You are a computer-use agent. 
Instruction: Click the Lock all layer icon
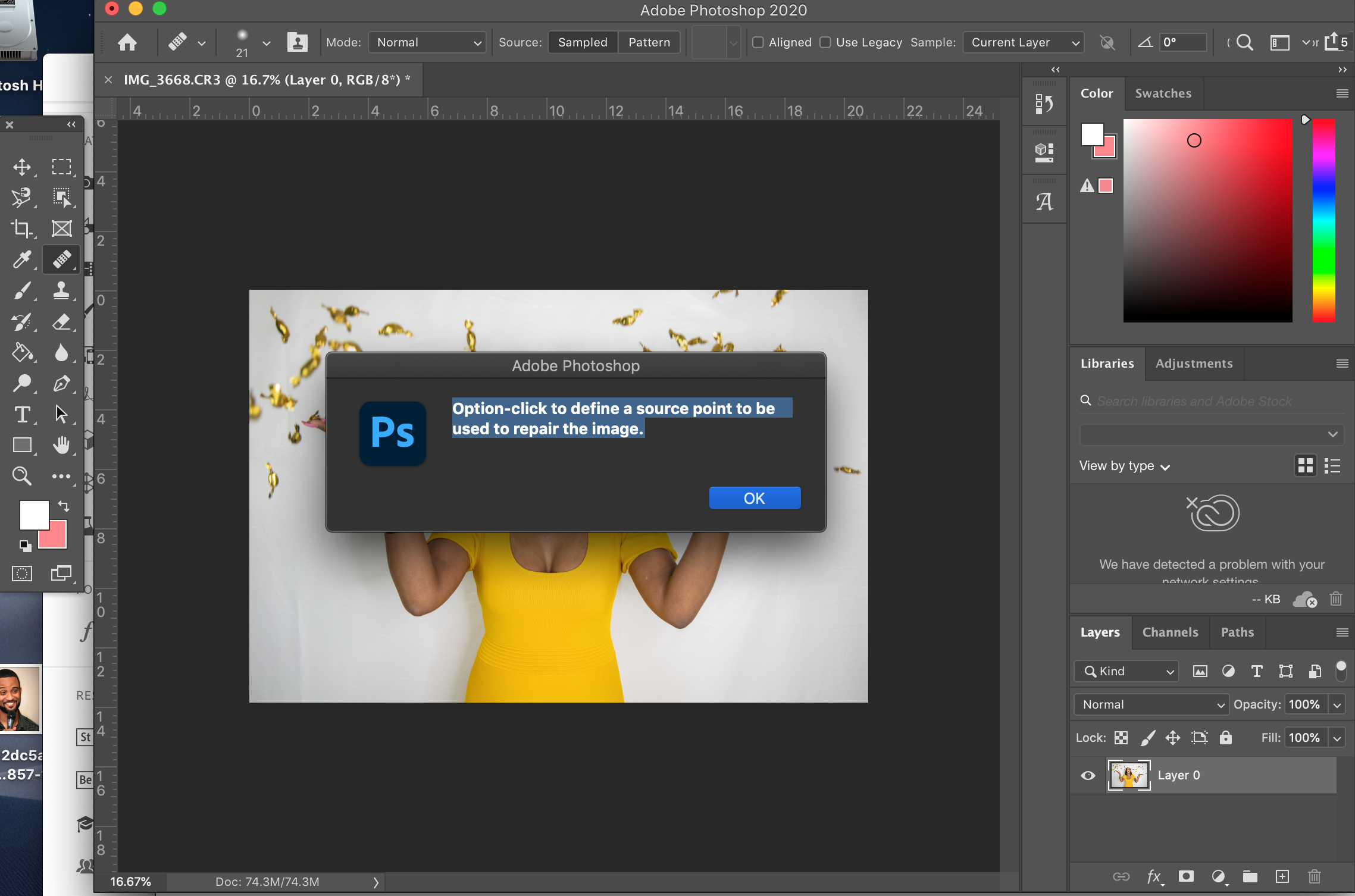1225,738
